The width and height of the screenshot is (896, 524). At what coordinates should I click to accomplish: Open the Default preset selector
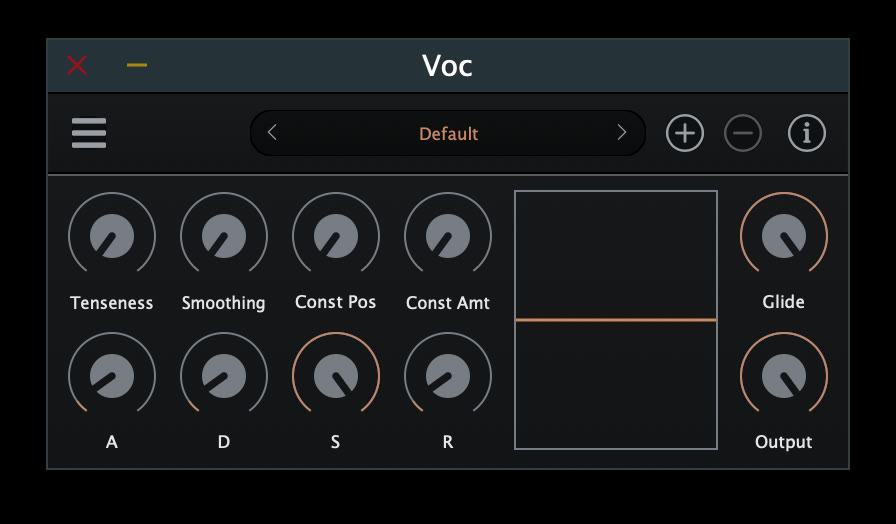448,133
